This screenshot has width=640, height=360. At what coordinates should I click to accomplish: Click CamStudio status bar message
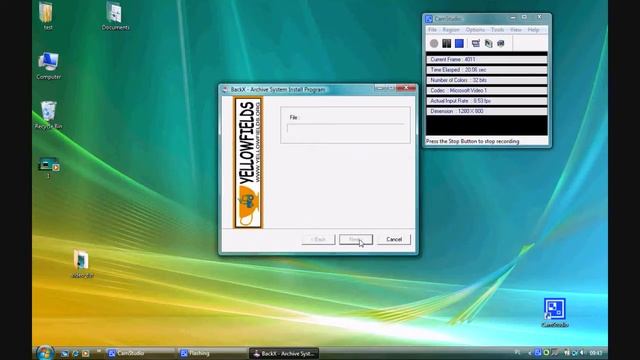click(x=473, y=141)
